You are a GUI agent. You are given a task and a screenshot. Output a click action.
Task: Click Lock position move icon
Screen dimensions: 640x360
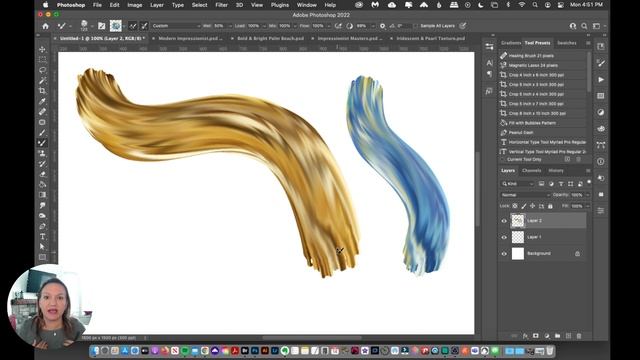(x=532, y=206)
